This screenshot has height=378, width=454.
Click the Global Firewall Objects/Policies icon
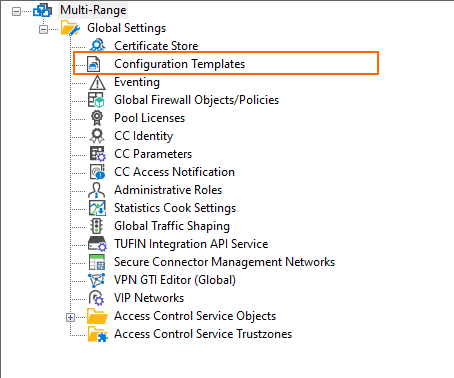coord(96,100)
